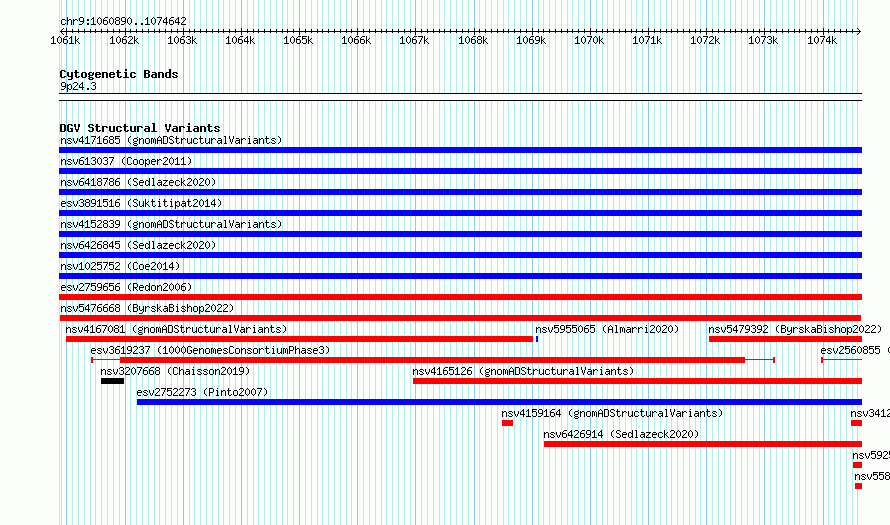
Task: Click the nsv3207668 (Chaisson2019) label
Action: click(175, 371)
